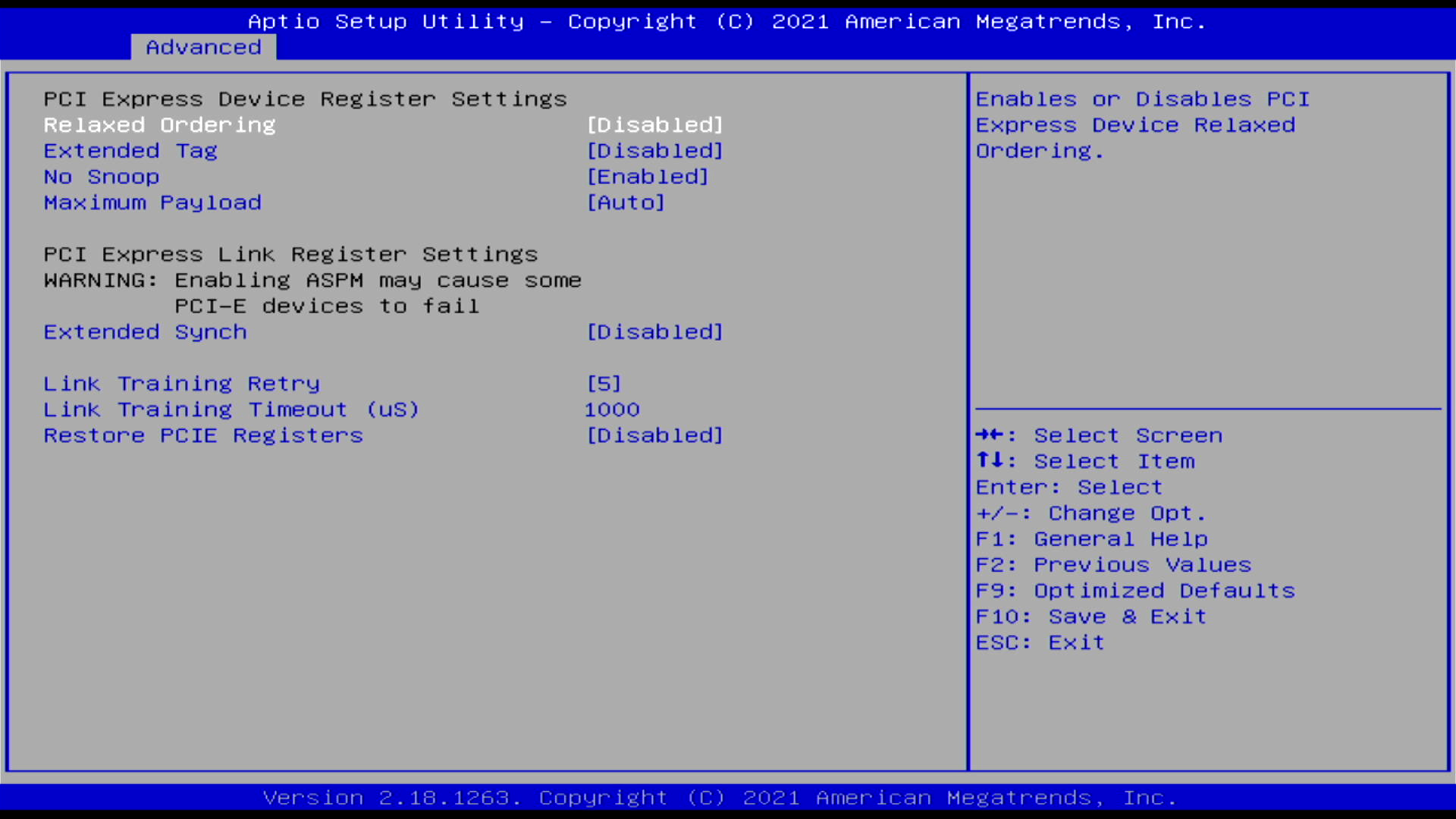Image resolution: width=1456 pixels, height=819 pixels.
Task: Select the No Snoop setting
Action: pyautogui.click(x=102, y=177)
